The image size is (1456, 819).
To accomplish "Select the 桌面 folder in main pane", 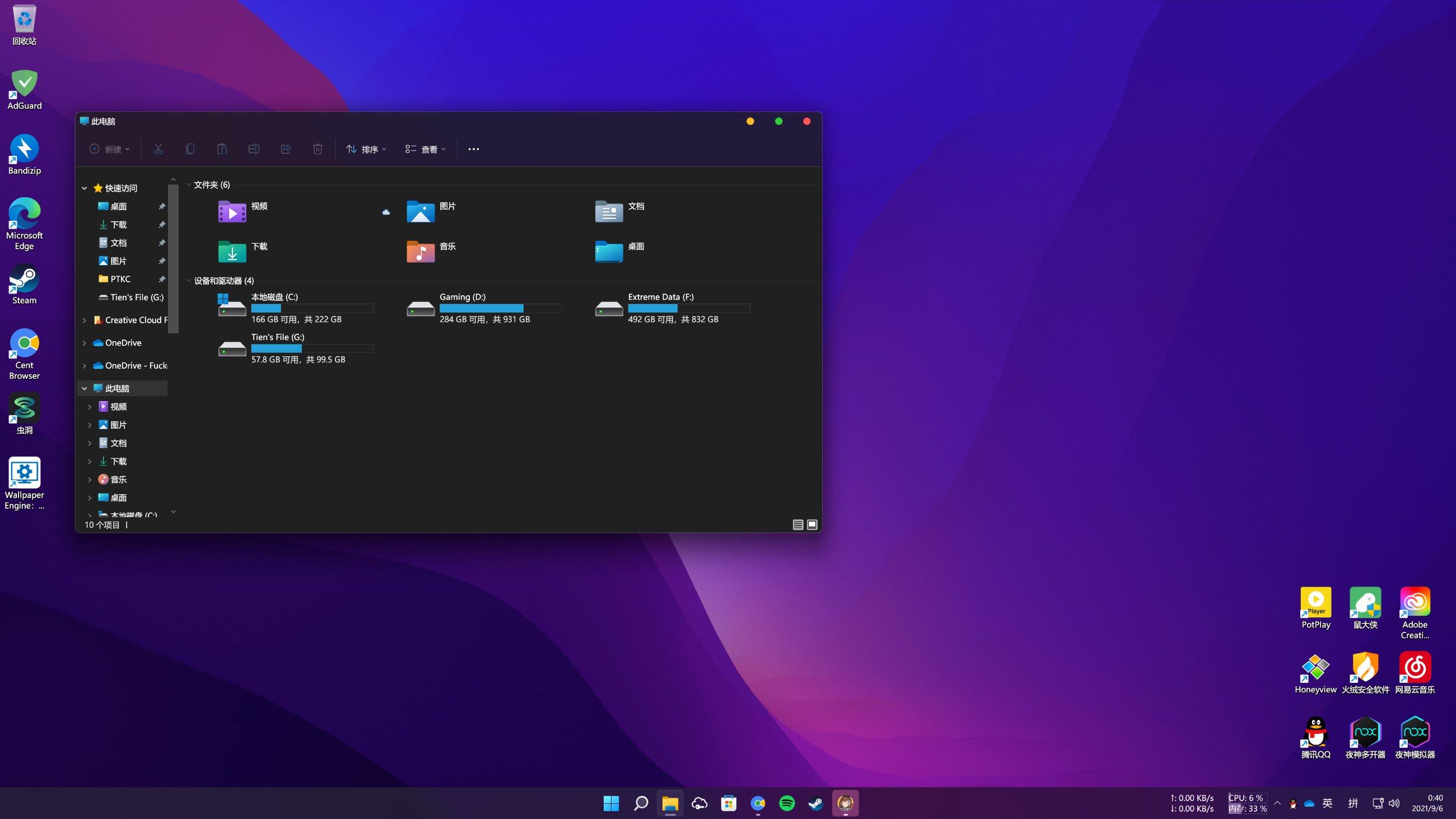I will [x=620, y=252].
